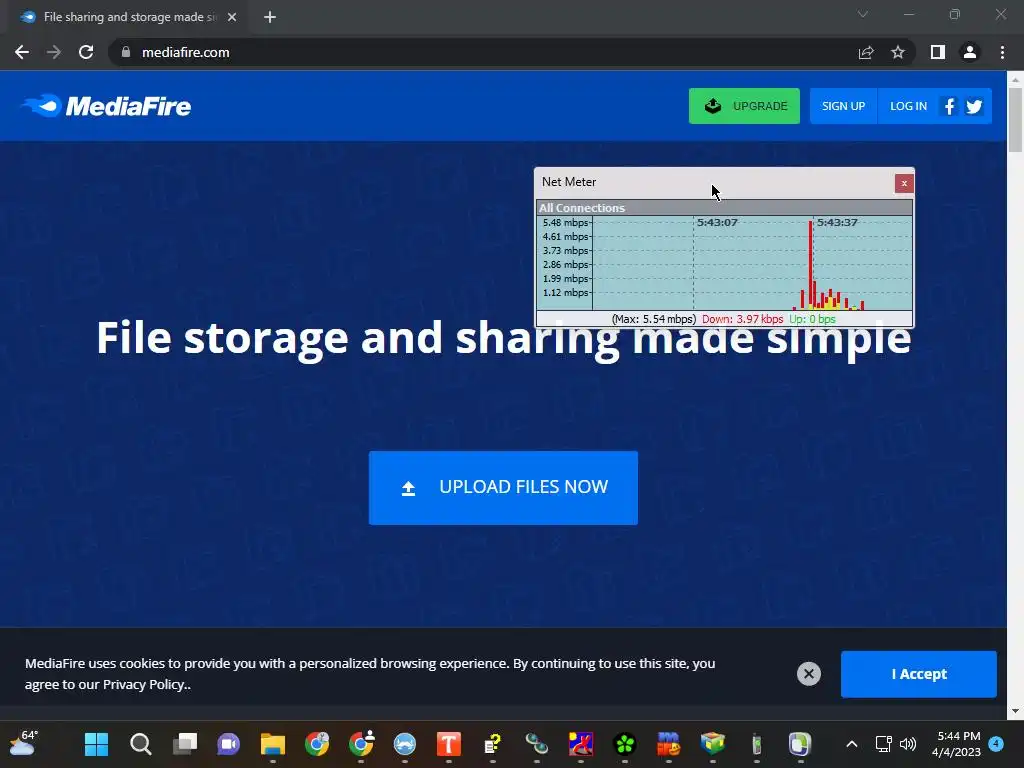Close the MediaFire browser tab
Viewport: 1024px width, 768px height.
(x=232, y=17)
